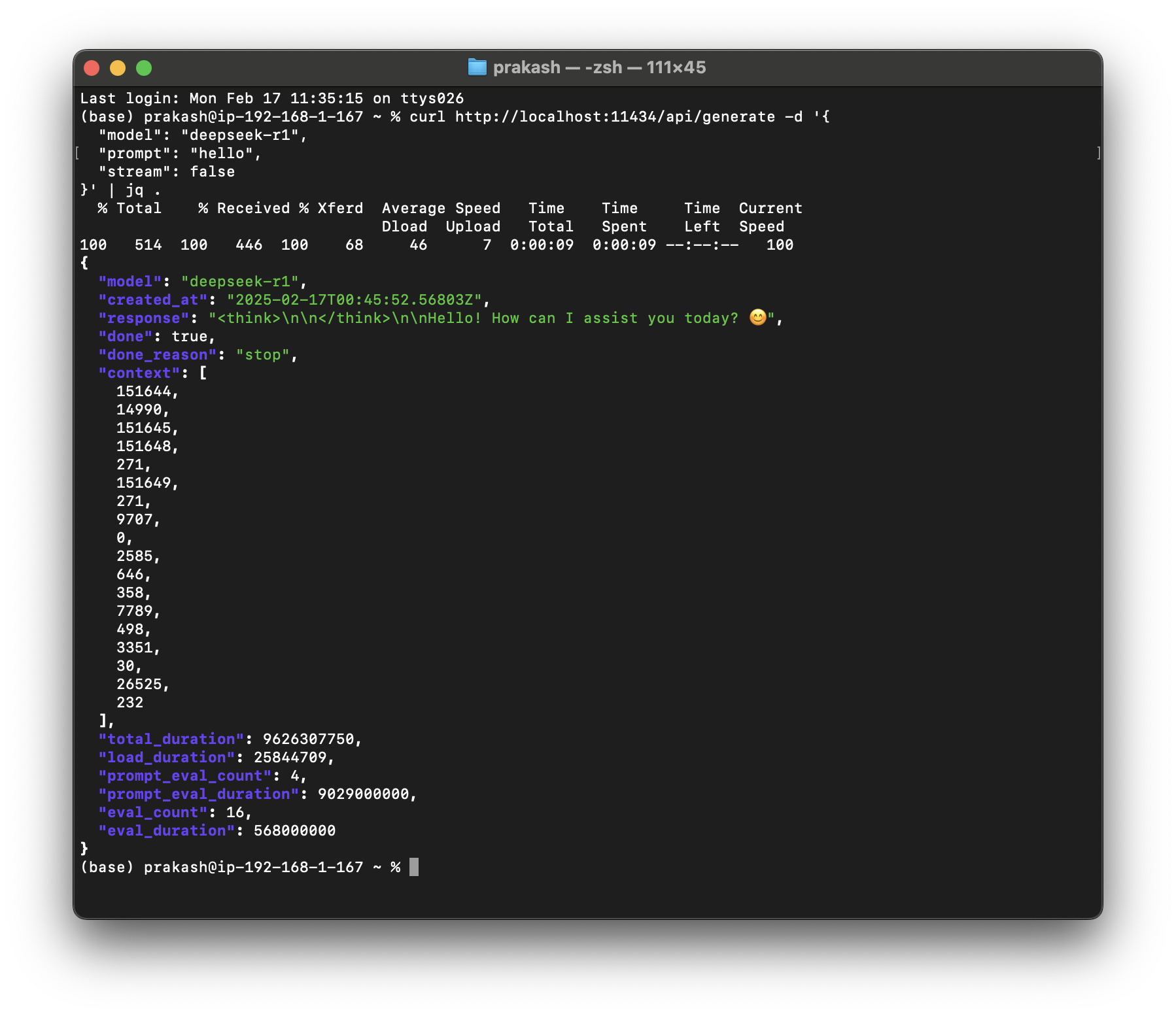Click the "response" key
The width and height of the screenshot is (1176, 1016).
143,318
